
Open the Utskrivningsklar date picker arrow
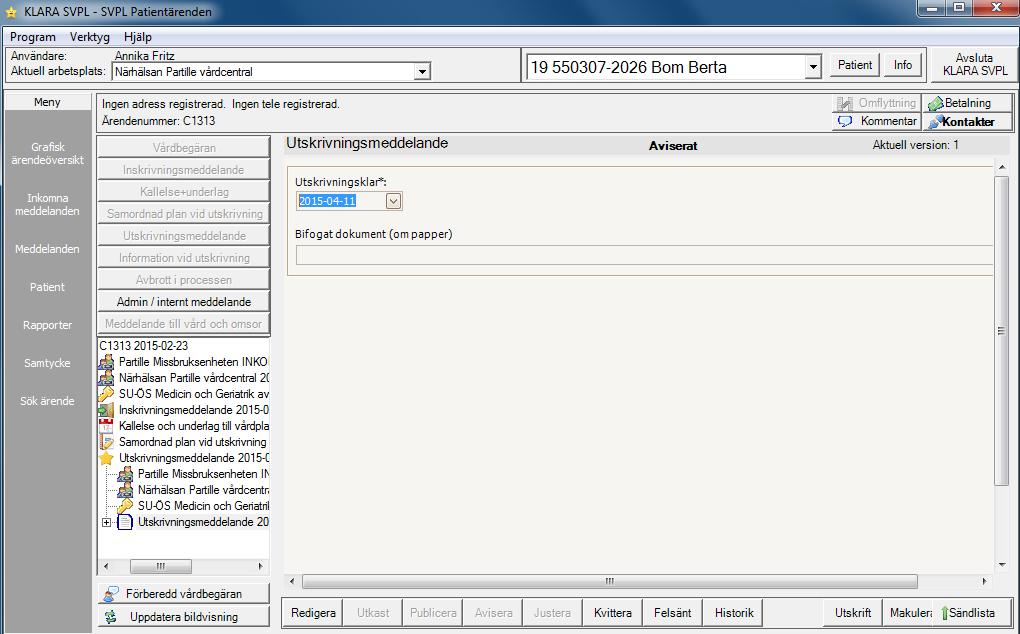coord(393,202)
